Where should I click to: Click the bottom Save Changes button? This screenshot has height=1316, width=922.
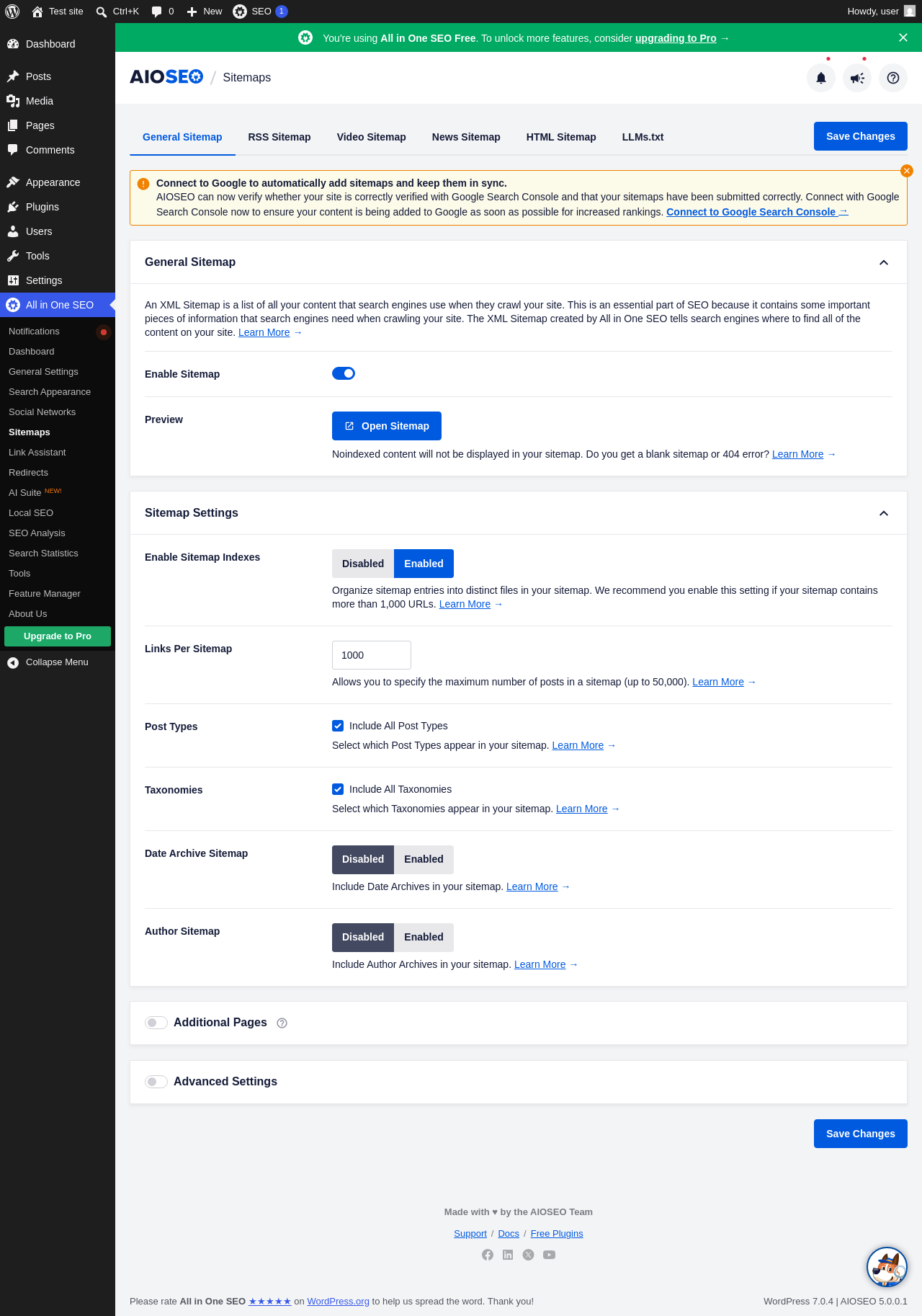[x=861, y=1134]
